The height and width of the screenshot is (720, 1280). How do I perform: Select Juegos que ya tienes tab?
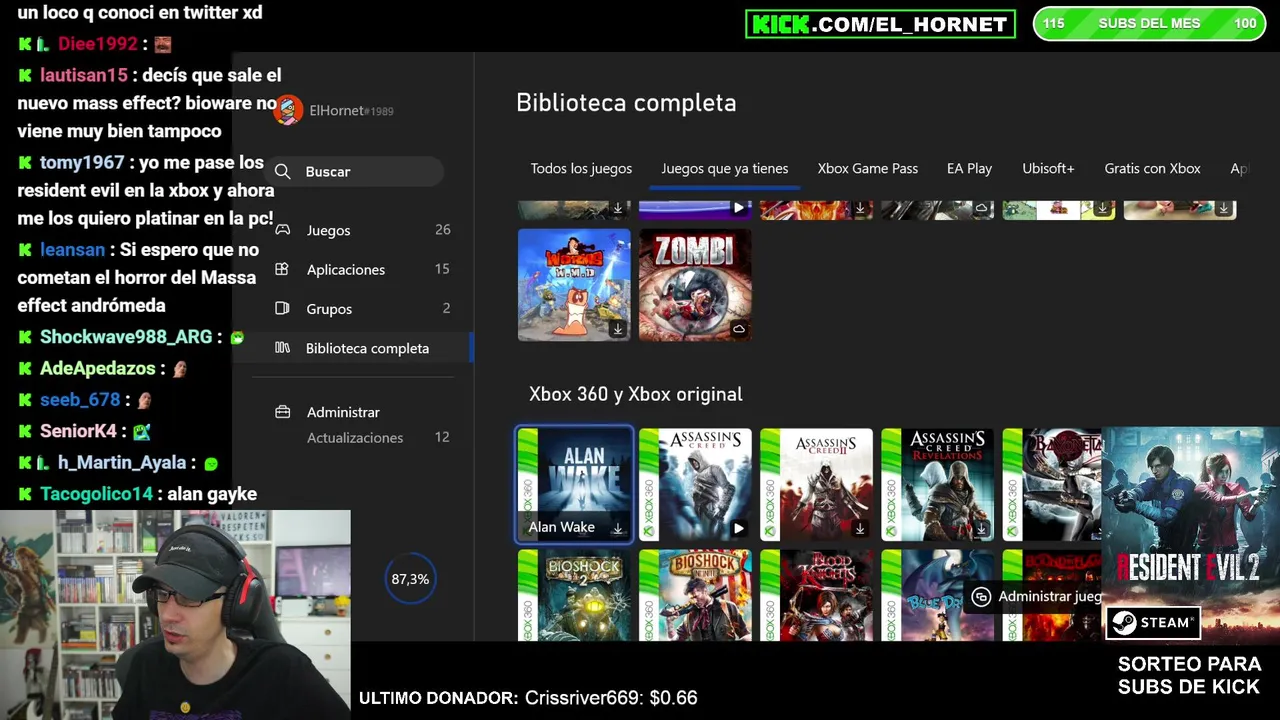724,168
